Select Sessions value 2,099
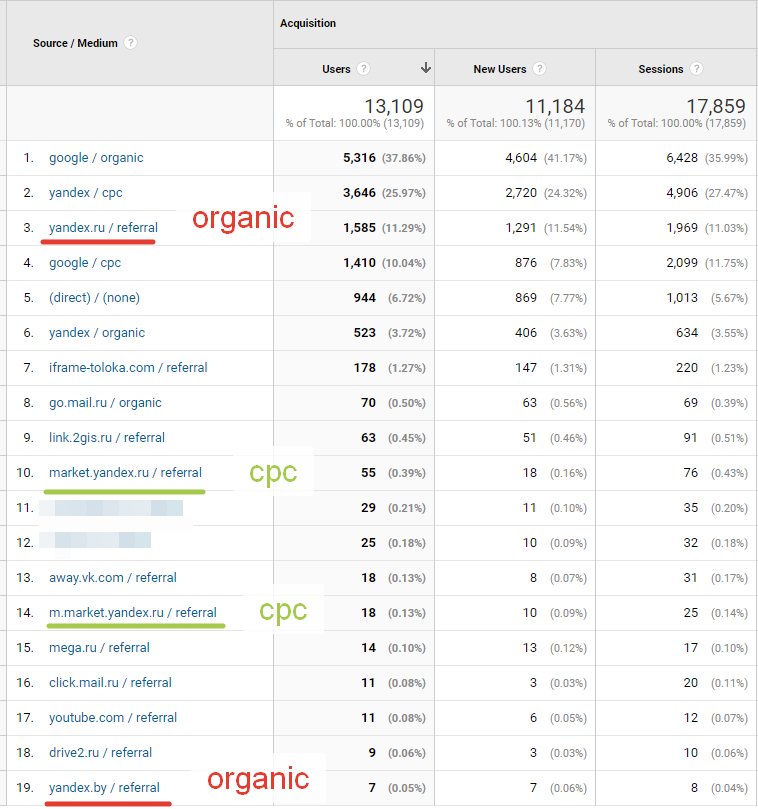 point(682,263)
